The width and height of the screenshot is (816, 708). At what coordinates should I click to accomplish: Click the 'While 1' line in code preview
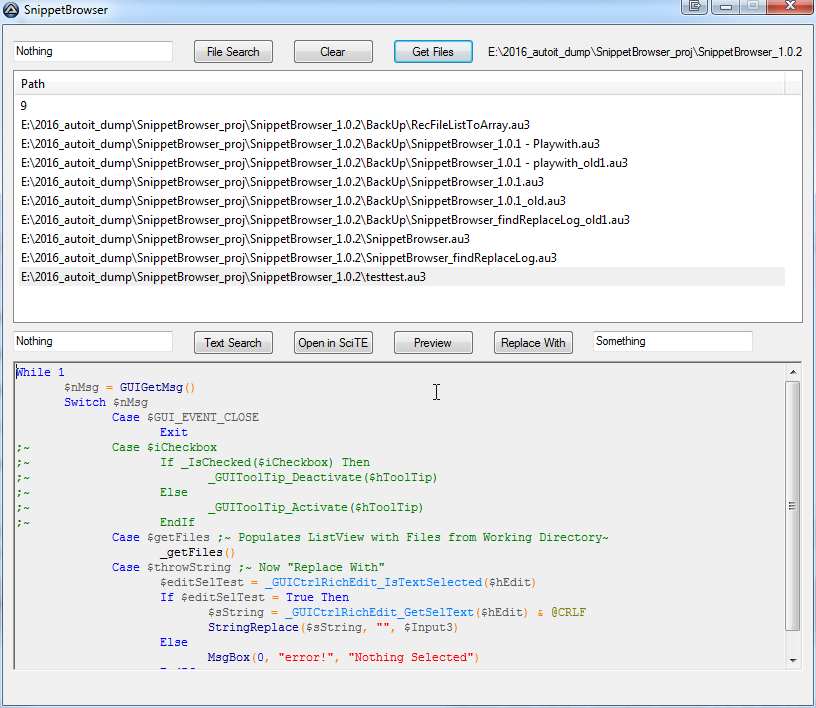click(x=40, y=372)
